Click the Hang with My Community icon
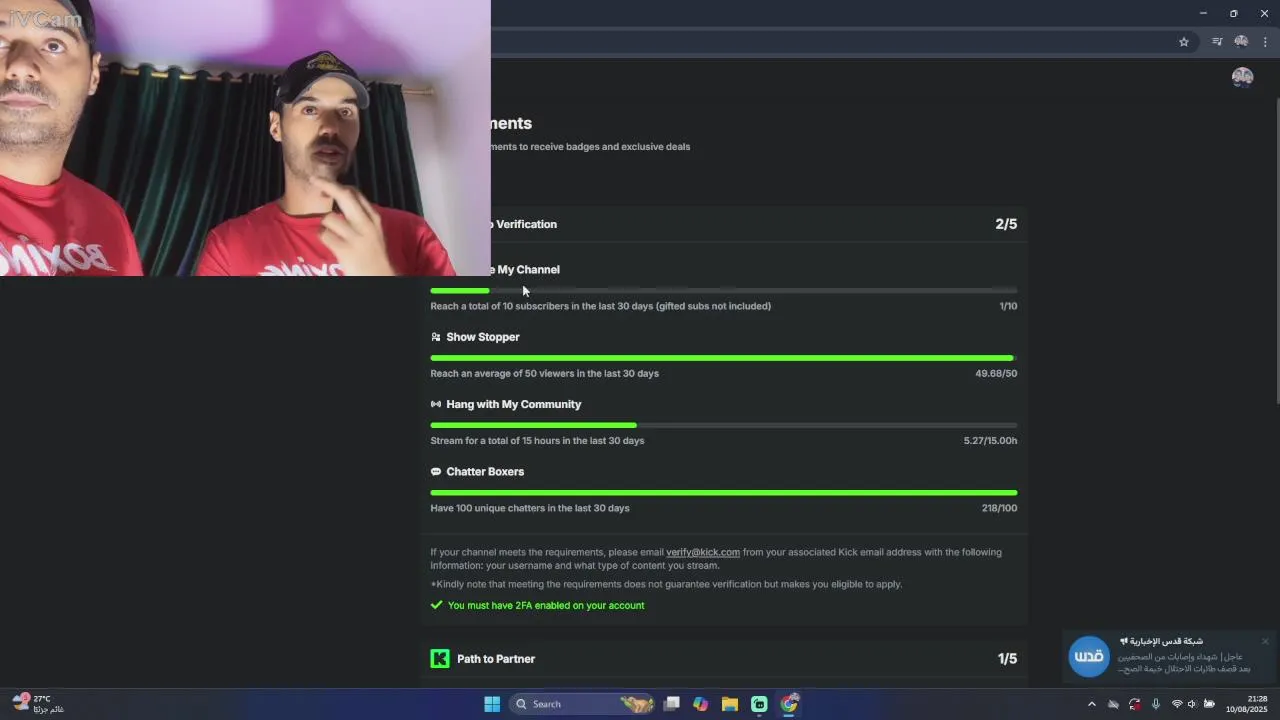Screen dimensions: 1280x720 (436, 404)
